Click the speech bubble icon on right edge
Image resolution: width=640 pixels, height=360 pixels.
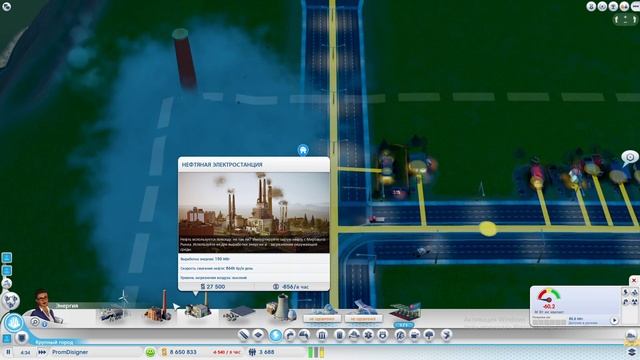(630, 158)
